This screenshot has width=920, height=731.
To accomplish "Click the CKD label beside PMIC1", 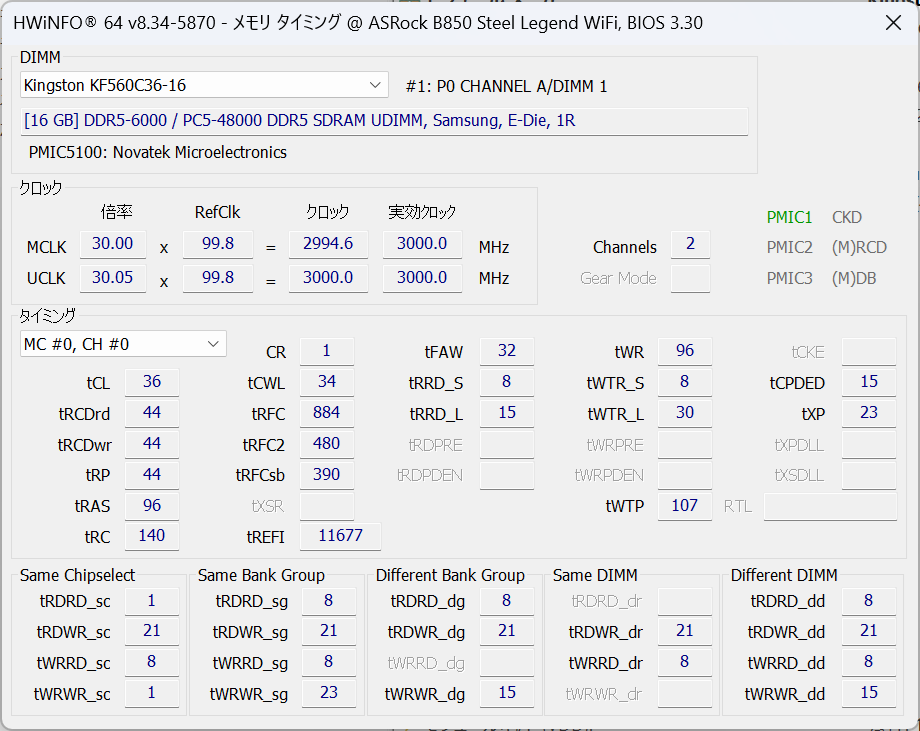I will [846, 217].
